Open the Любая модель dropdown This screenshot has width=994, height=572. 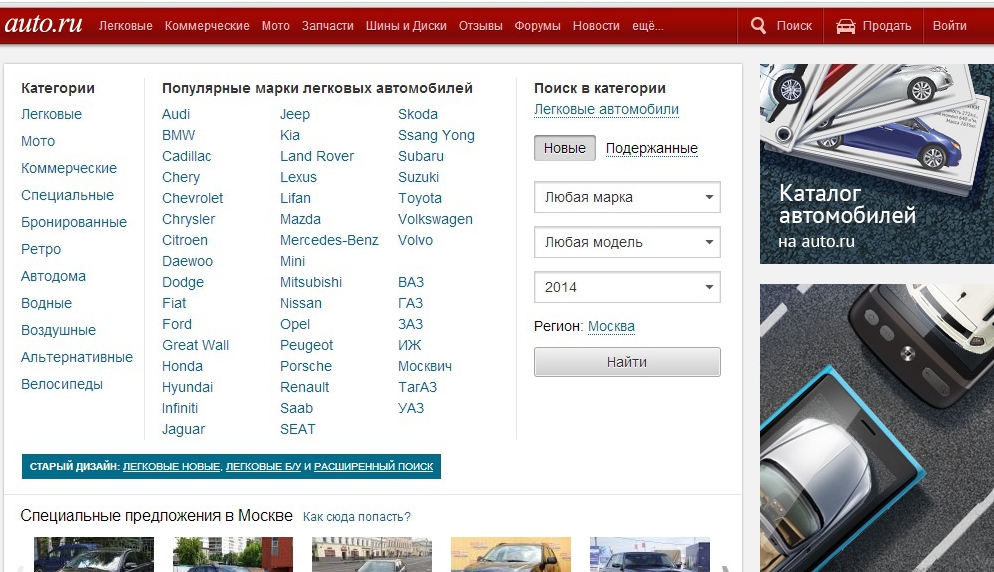tap(627, 242)
